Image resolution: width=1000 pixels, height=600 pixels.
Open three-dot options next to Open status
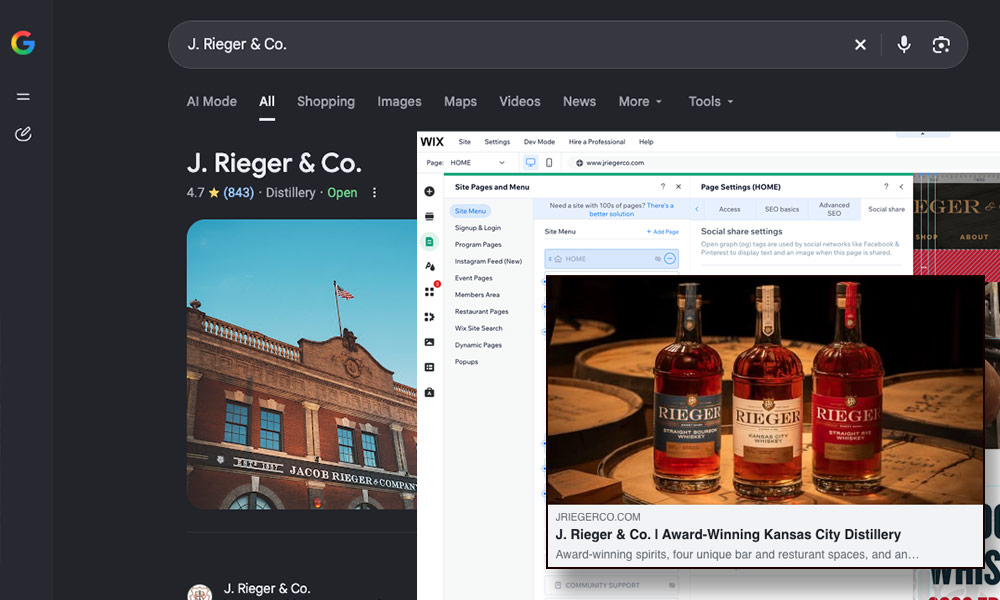[x=374, y=193]
